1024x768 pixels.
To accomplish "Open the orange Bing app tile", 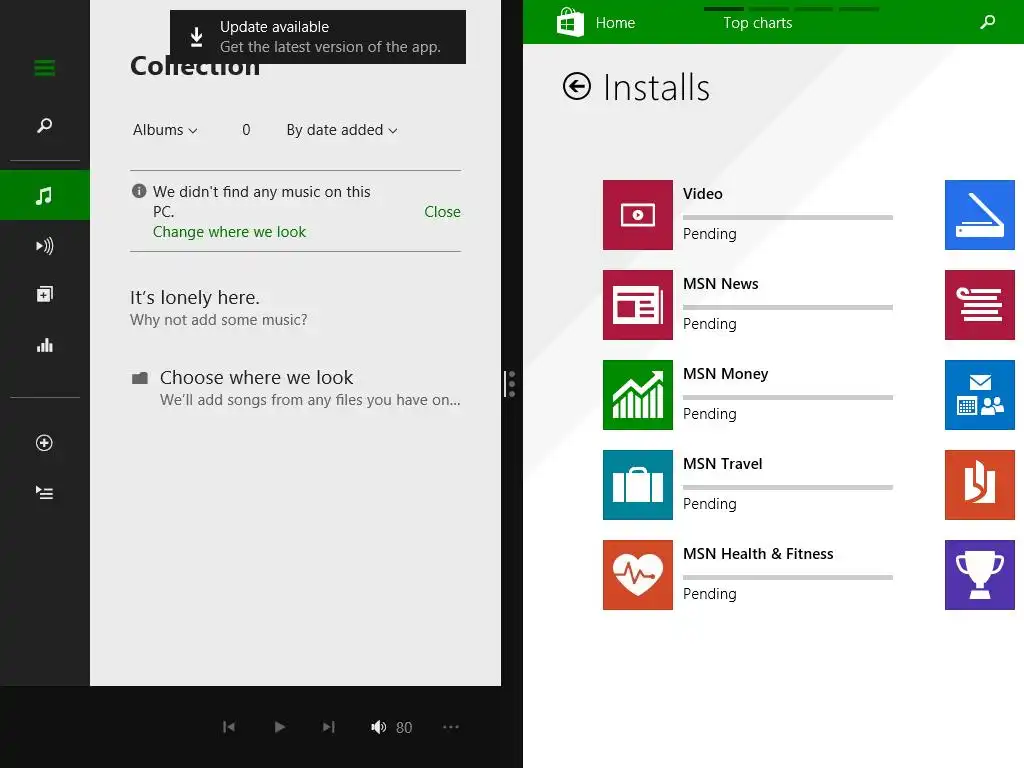I will (x=980, y=485).
